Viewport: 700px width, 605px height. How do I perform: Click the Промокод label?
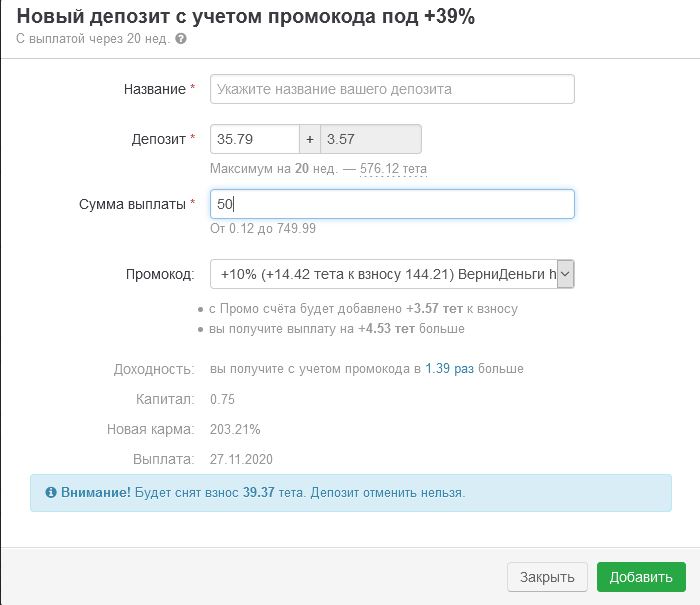[159, 274]
